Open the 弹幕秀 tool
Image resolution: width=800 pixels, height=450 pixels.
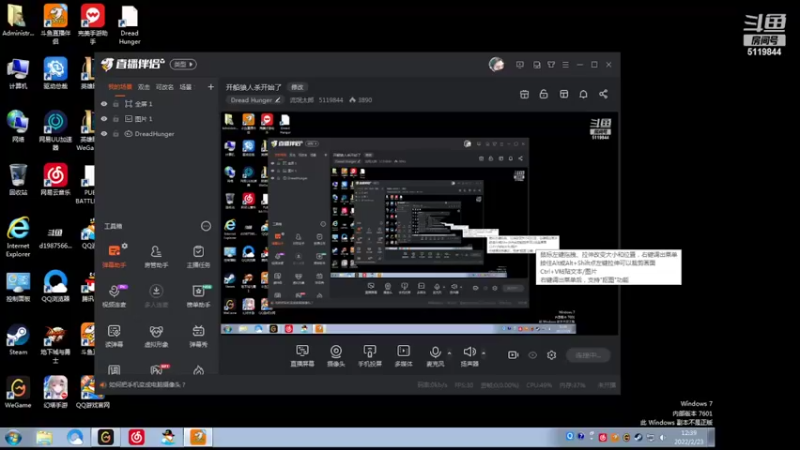(198, 336)
